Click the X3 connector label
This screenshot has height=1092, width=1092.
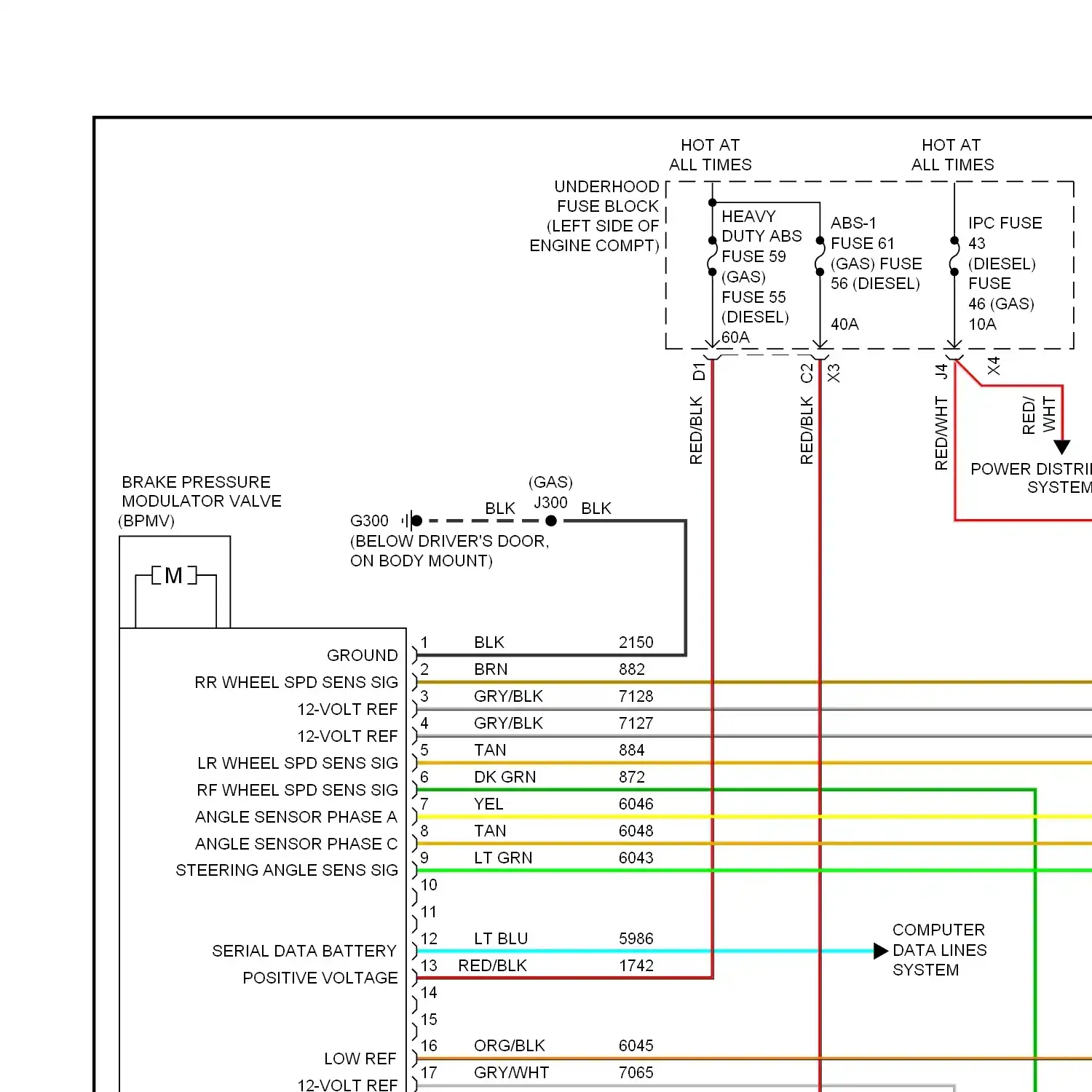[x=834, y=373]
